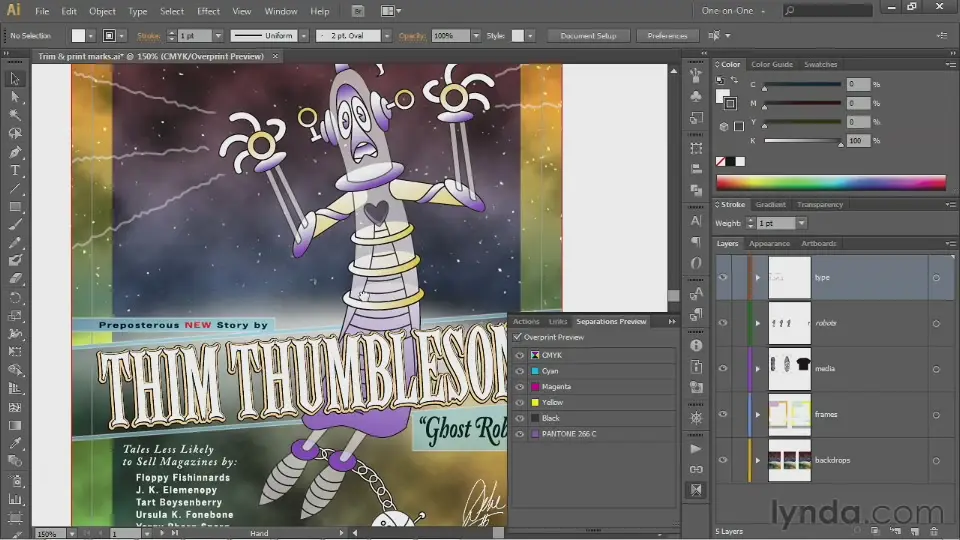Select the Shape Builder tool
Screen dimensions: 960x540
pos(15,370)
